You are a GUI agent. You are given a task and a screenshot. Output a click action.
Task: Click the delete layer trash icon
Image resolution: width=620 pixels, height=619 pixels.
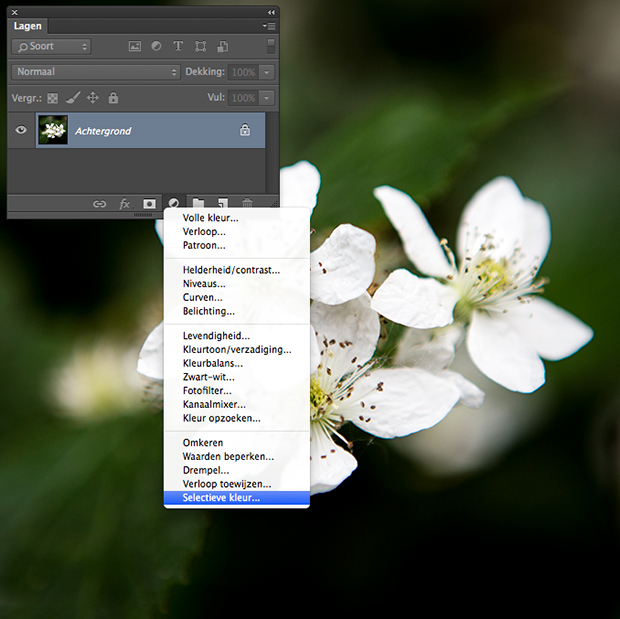click(247, 203)
